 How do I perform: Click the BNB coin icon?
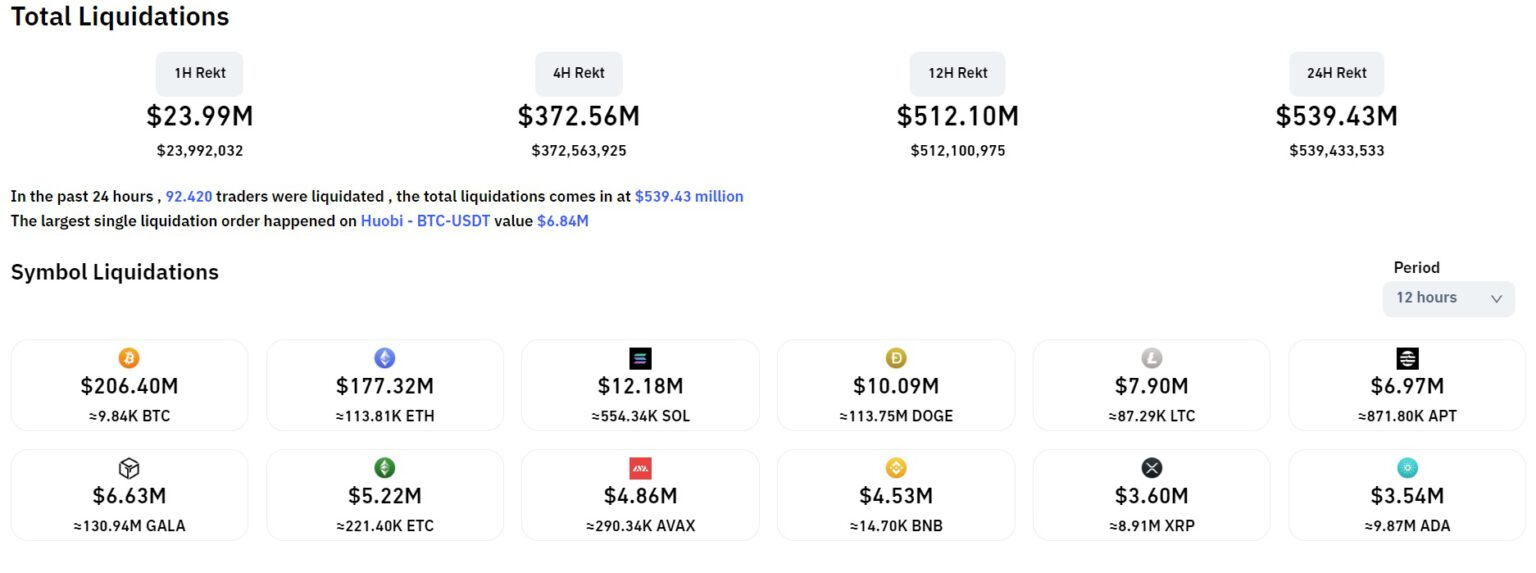point(896,468)
